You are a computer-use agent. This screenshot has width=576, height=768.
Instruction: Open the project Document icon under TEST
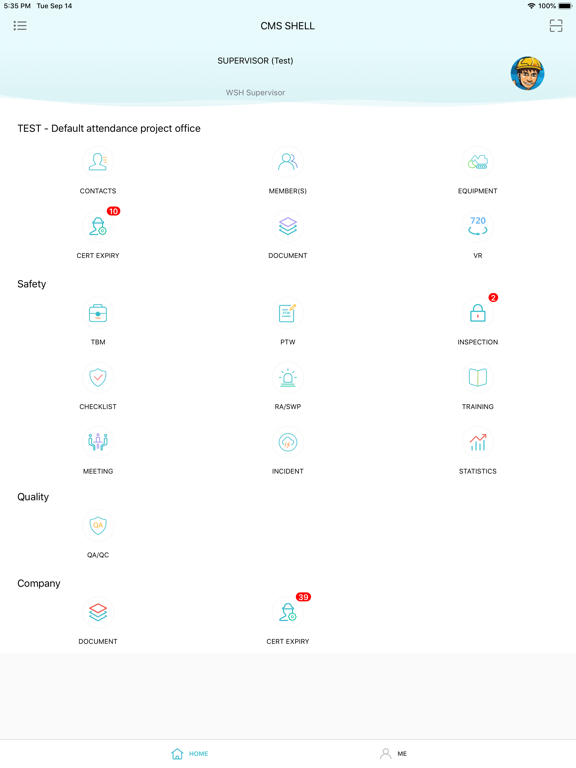tap(288, 226)
